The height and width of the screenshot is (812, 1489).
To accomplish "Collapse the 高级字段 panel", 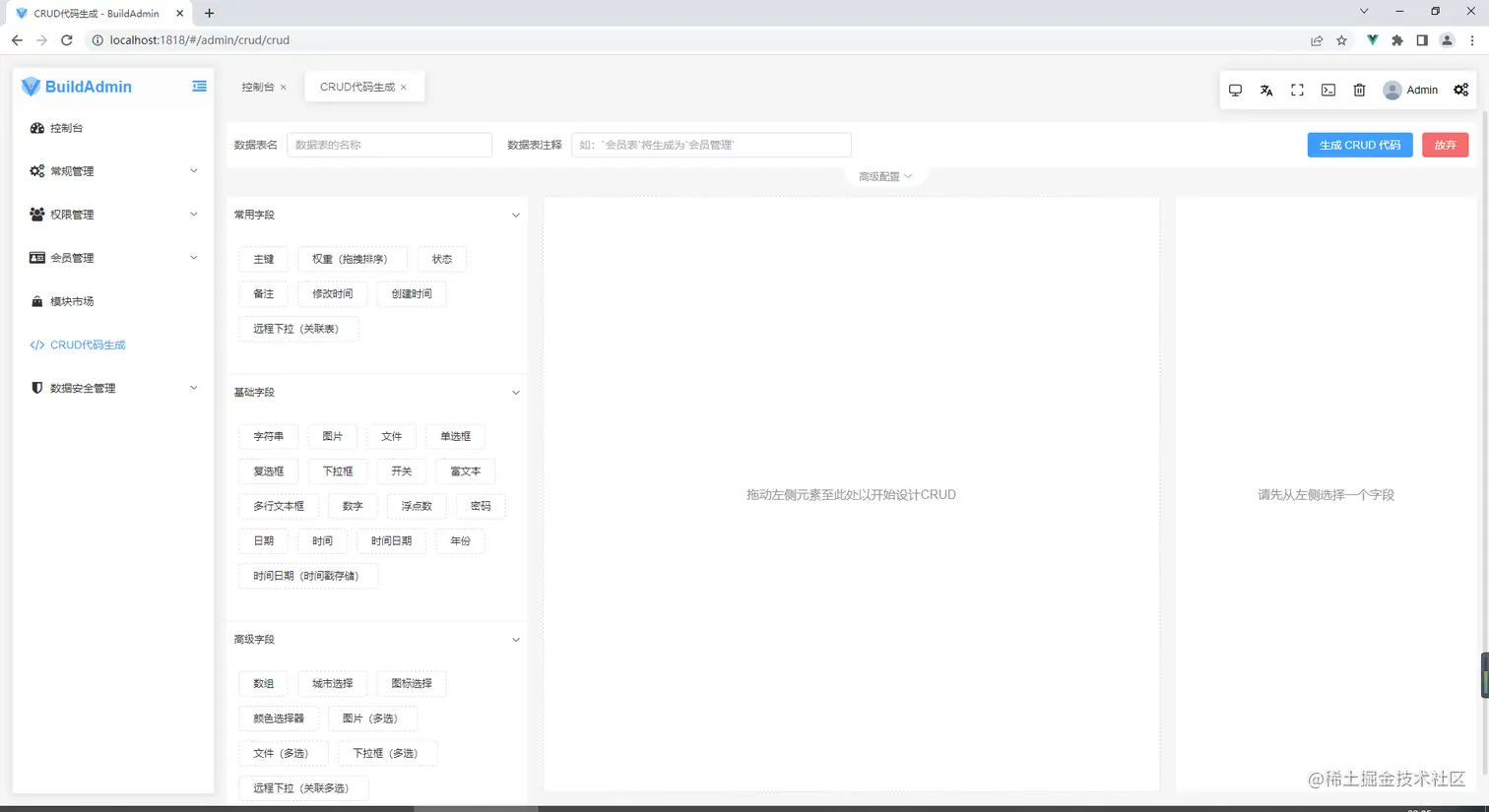I will click(x=515, y=640).
